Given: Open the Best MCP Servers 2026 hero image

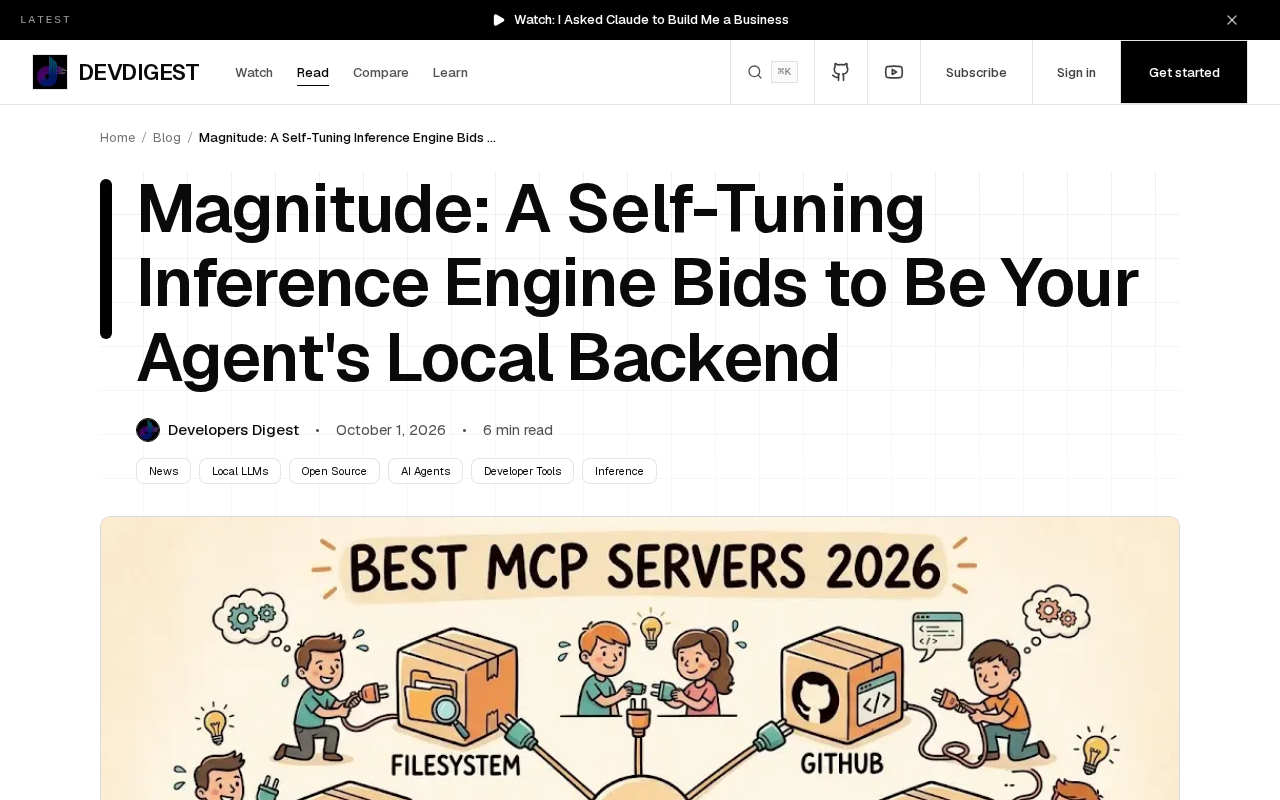Looking at the screenshot, I should 640,658.
